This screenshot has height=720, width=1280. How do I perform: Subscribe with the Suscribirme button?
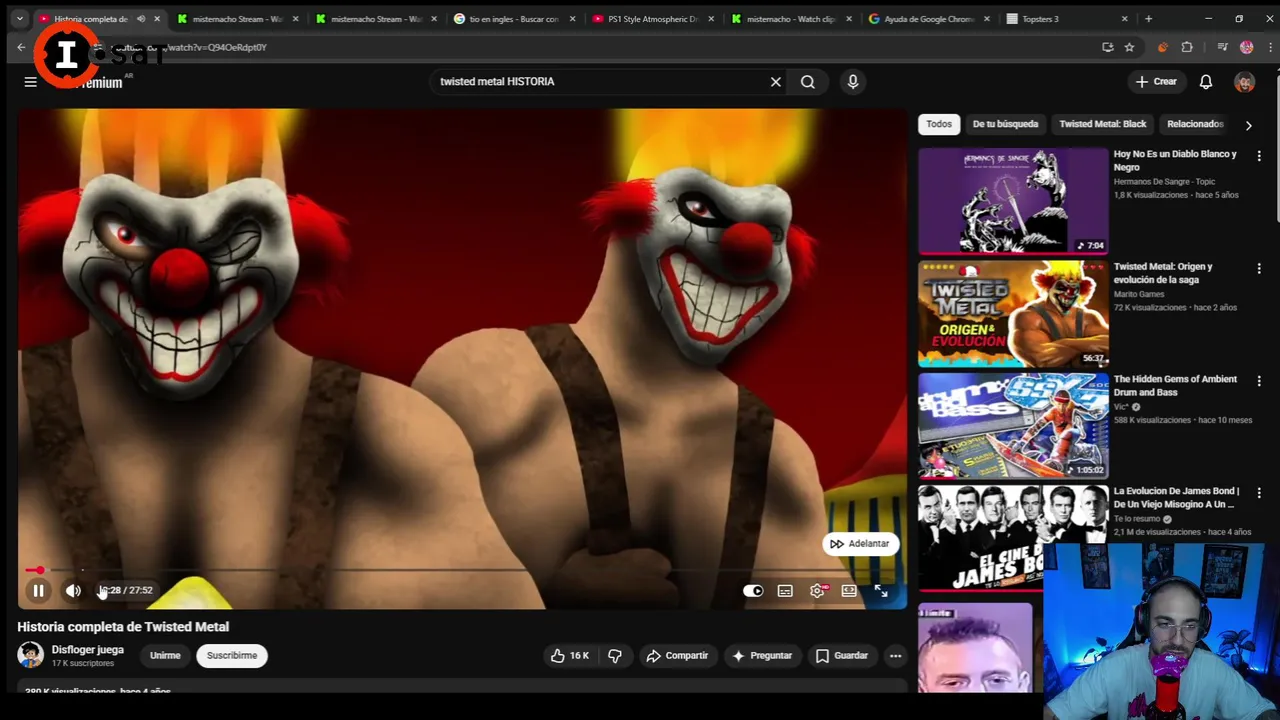232,656
